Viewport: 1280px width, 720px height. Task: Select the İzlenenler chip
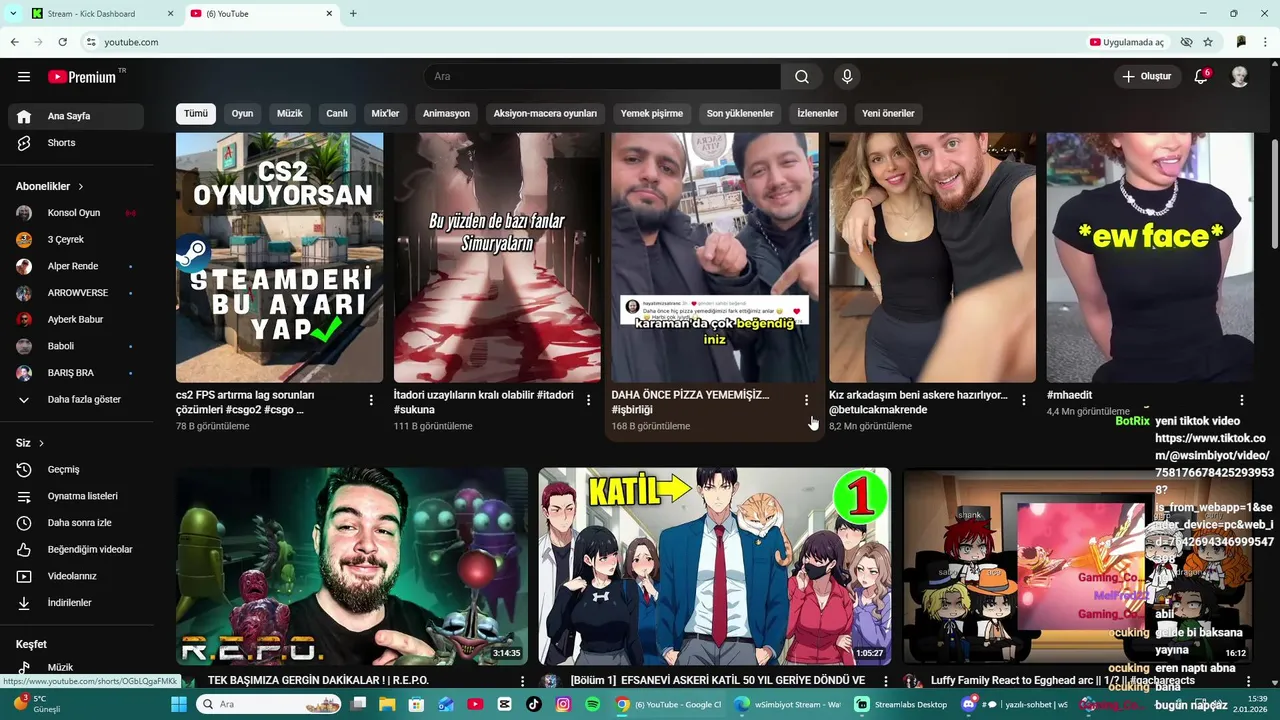818,113
